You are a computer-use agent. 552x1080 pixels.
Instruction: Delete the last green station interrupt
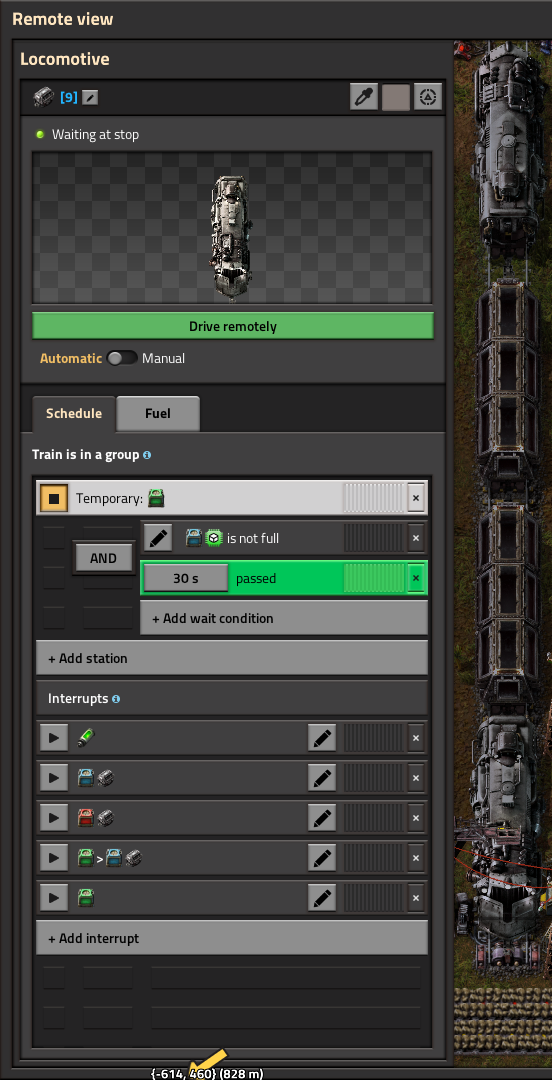(416, 898)
